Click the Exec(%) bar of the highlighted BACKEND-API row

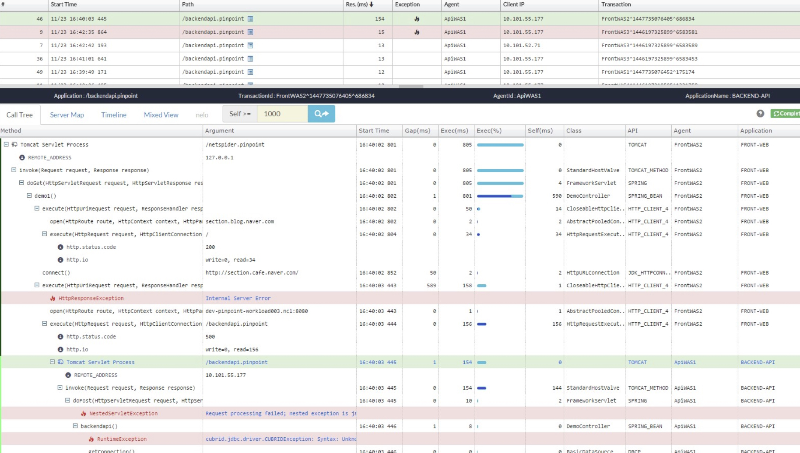coord(481,362)
